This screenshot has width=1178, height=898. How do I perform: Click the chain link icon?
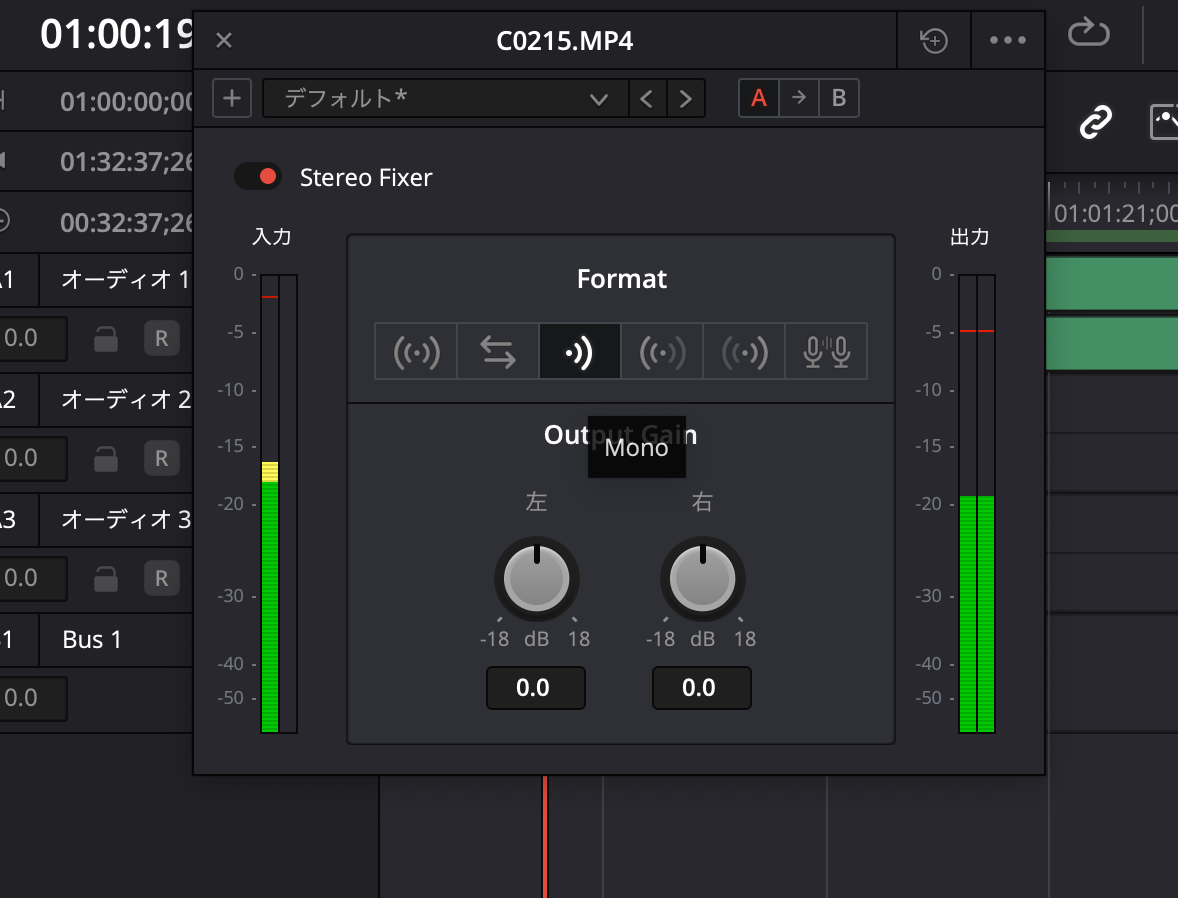pyautogui.click(x=1096, y=123)
